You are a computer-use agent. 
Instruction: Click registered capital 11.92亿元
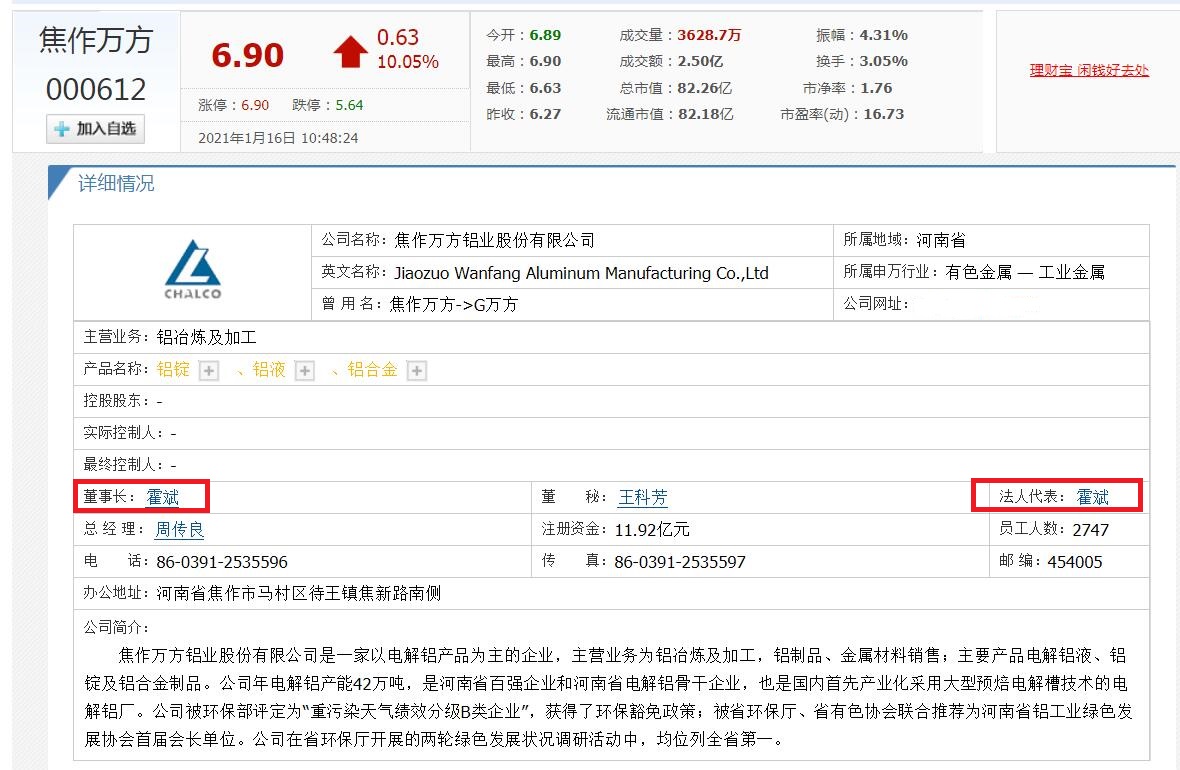652,530
